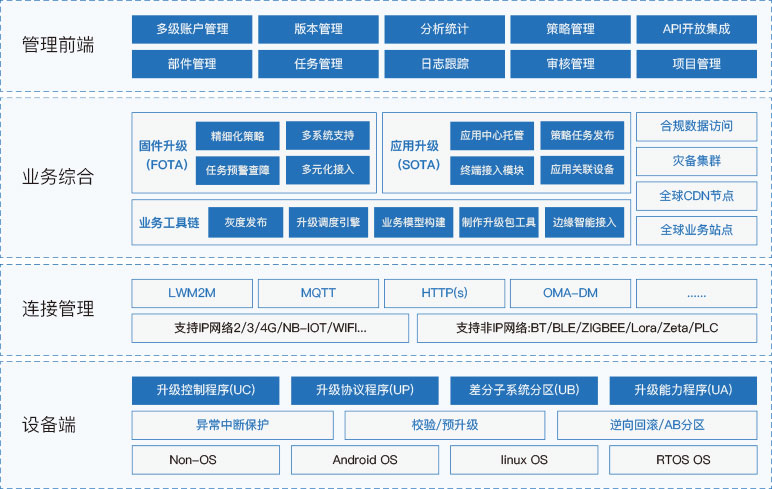Select the Android OS box
Image resolution: width=772 pixels, height=489 pixels.
[365, 460]
